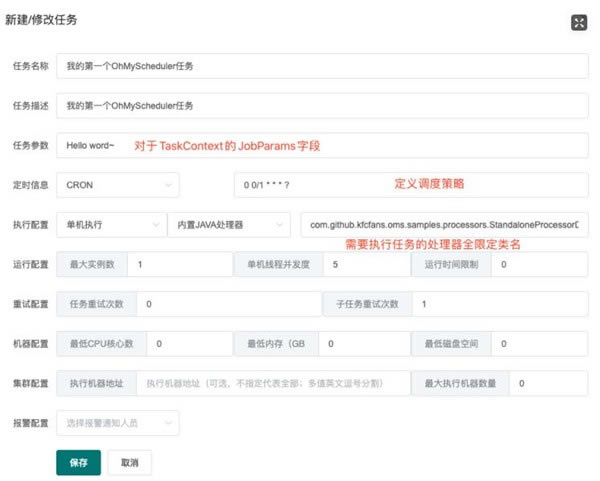Click the 最低CPU核心数 value field
Viewport: 600px width, 481px height.
[x=189, y=344]
